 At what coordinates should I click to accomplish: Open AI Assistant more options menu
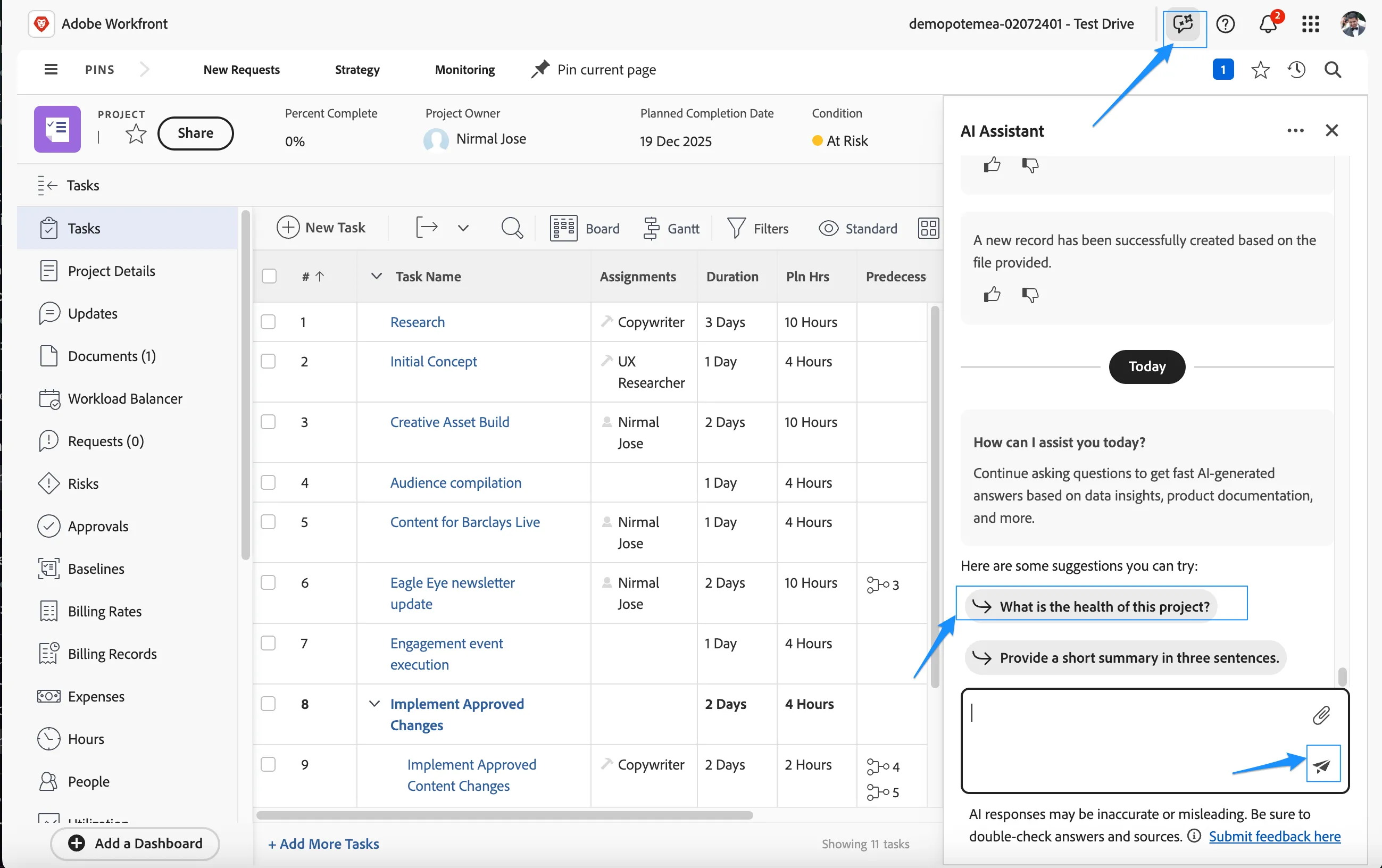(1295, 131)
